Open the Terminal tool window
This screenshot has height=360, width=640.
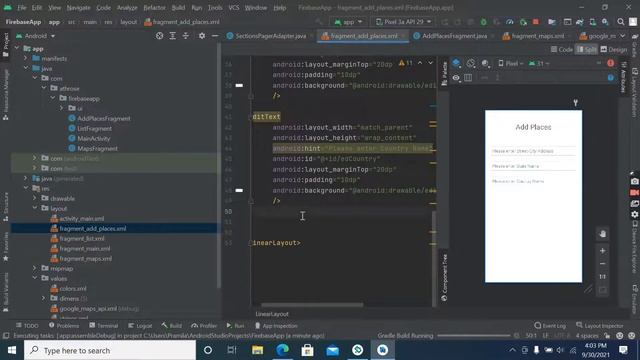(104, 326)
